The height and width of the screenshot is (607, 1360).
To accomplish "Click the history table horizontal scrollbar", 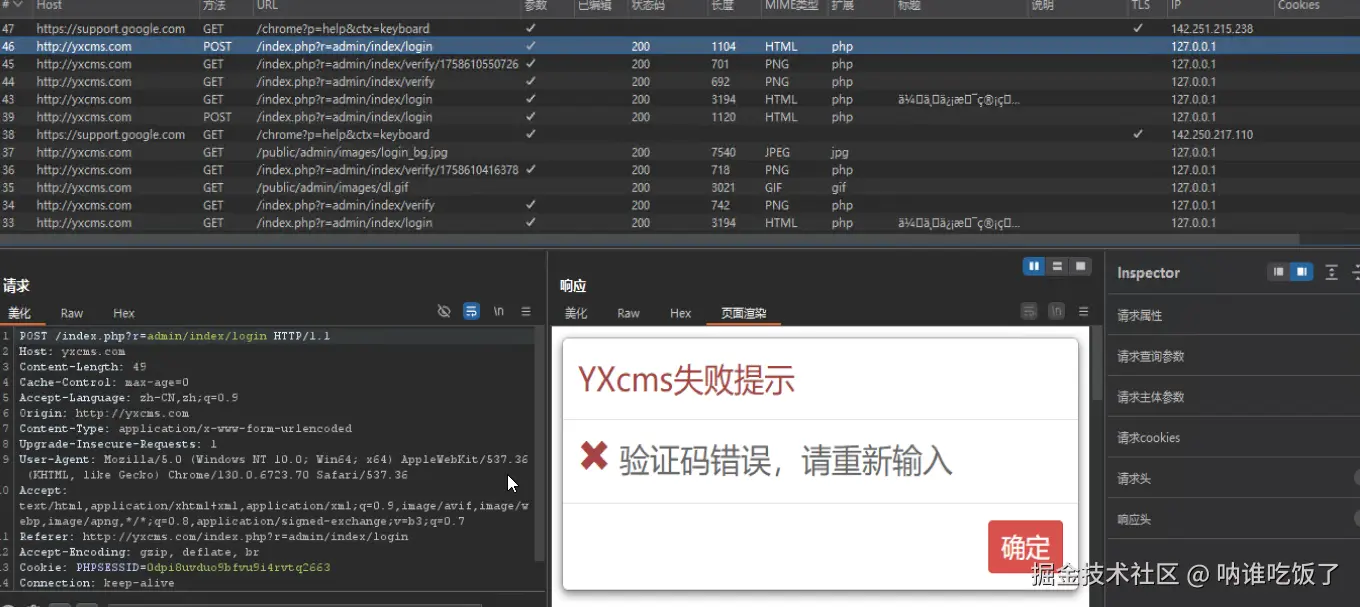I will (x=650, y=240).
